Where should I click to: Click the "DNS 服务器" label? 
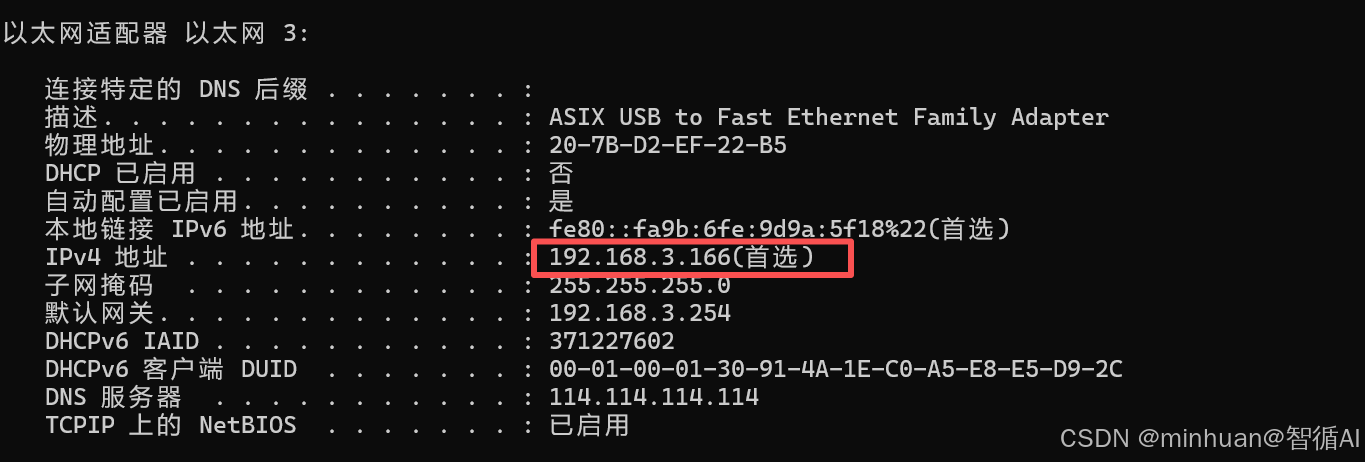point(113,398)
